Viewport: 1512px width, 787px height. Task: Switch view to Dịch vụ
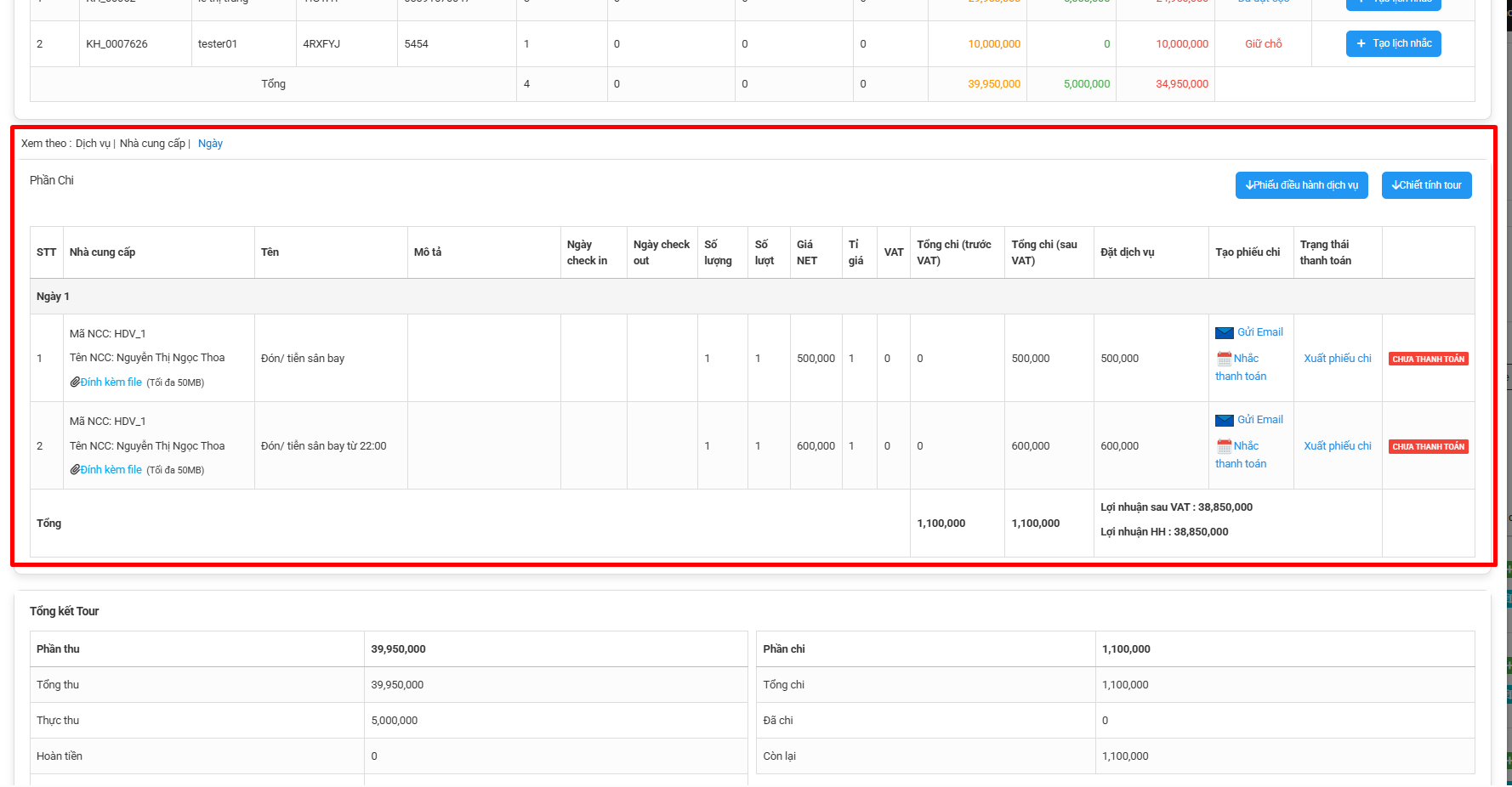click(x=93, y=144)
